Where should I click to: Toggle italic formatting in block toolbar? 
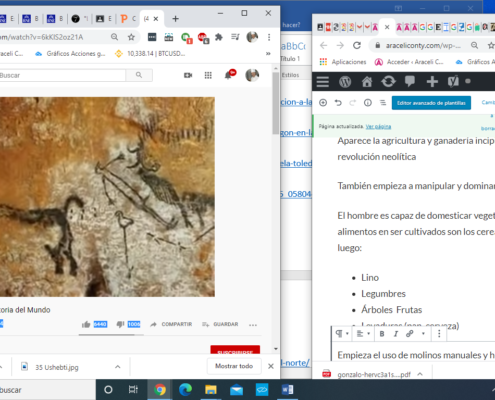396,334
